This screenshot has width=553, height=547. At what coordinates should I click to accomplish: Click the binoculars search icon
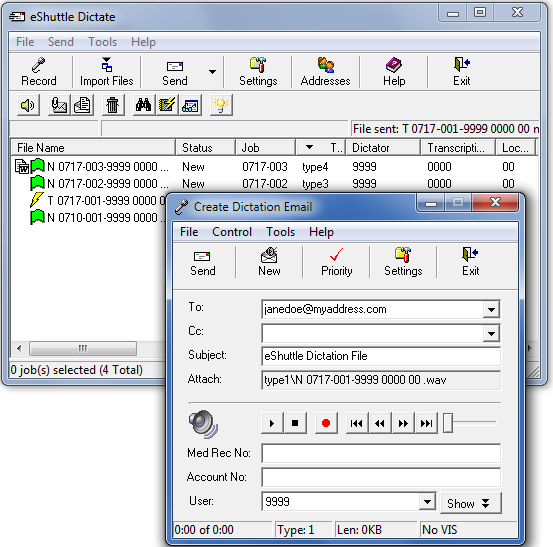[144, 105]
